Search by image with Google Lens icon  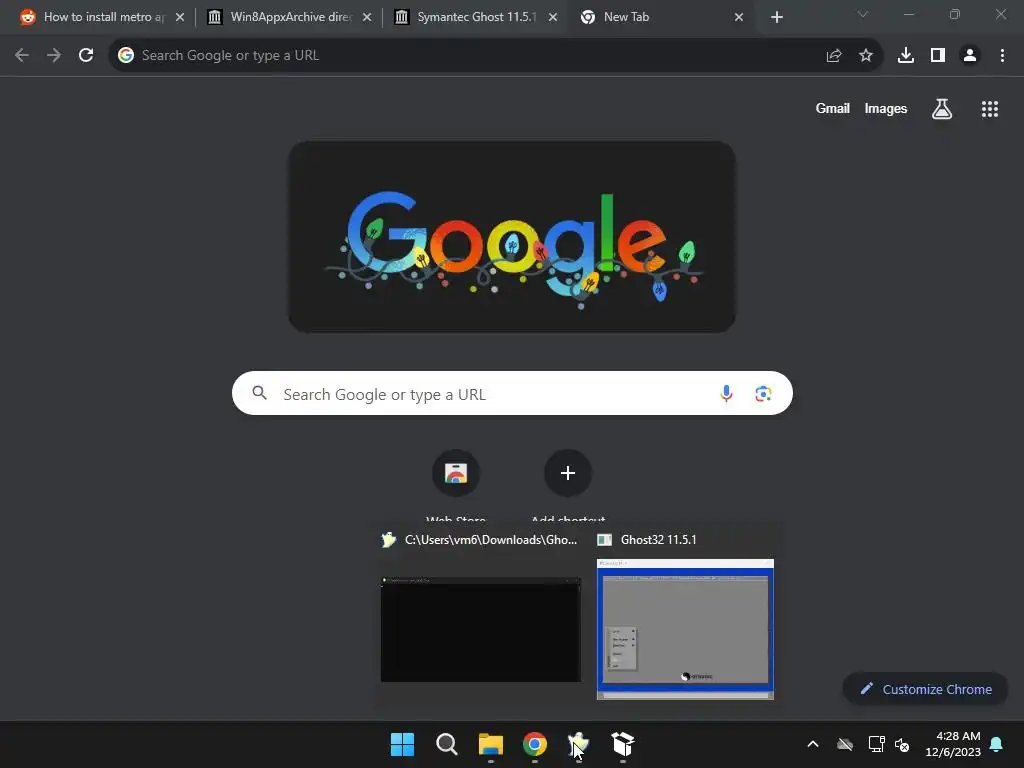(x=763, y=394)
